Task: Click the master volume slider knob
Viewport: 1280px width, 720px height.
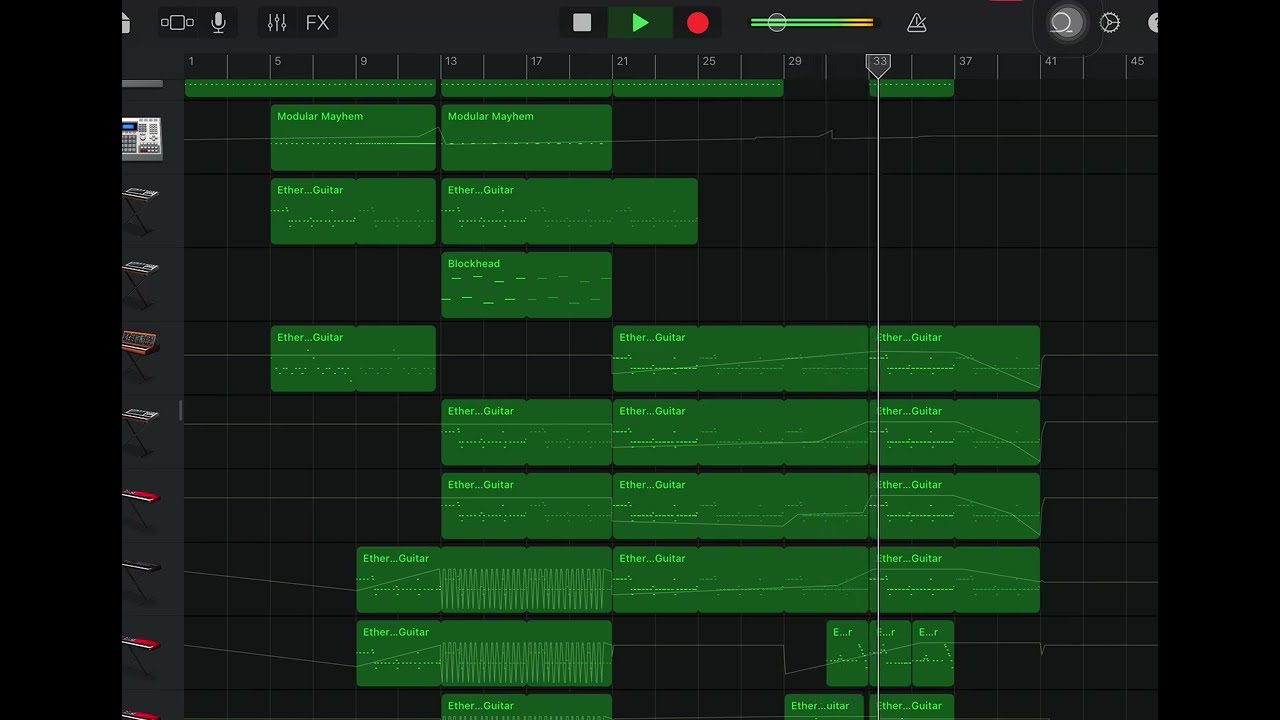Action: pos(777,22)
